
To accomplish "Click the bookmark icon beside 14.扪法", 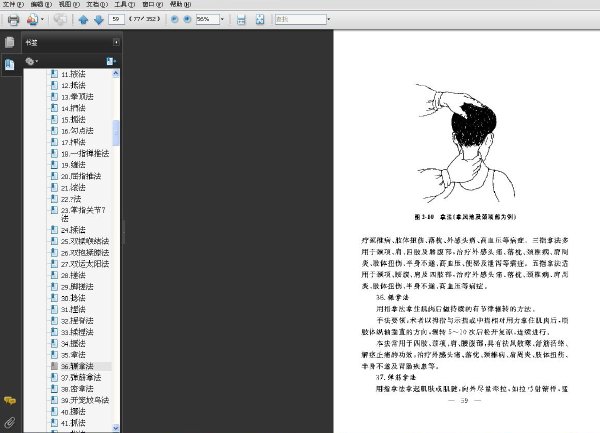I will pyautogui.click(x=55, y=108).
